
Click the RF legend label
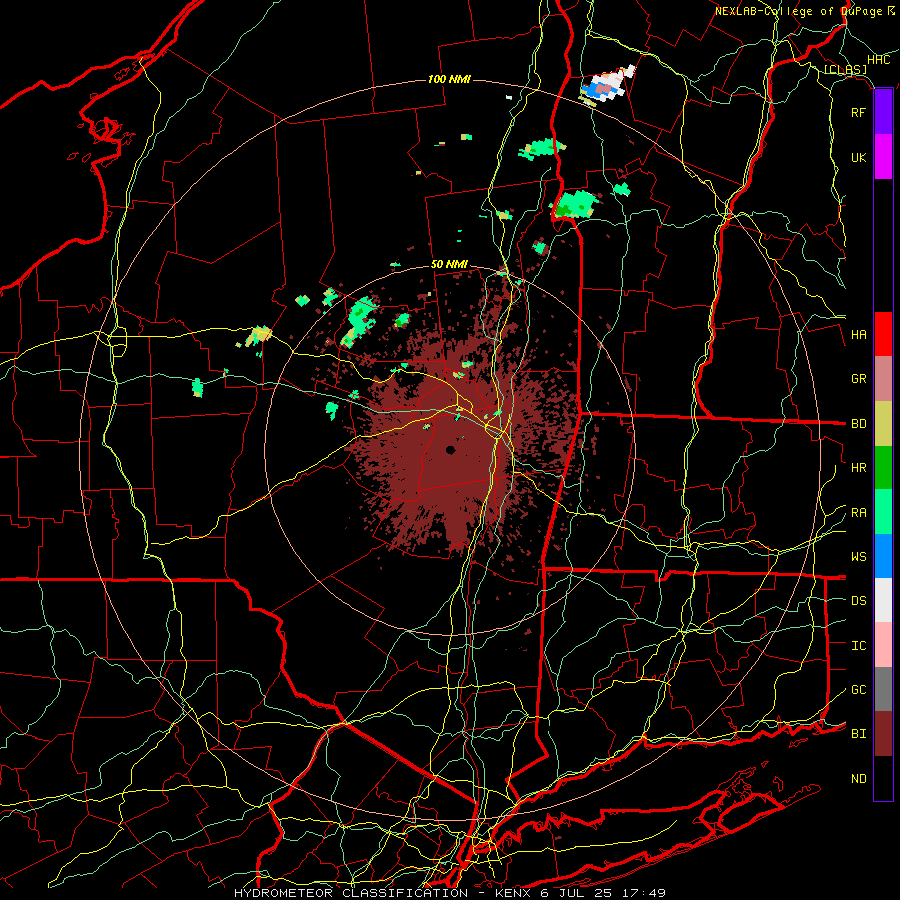coord(858,112)
